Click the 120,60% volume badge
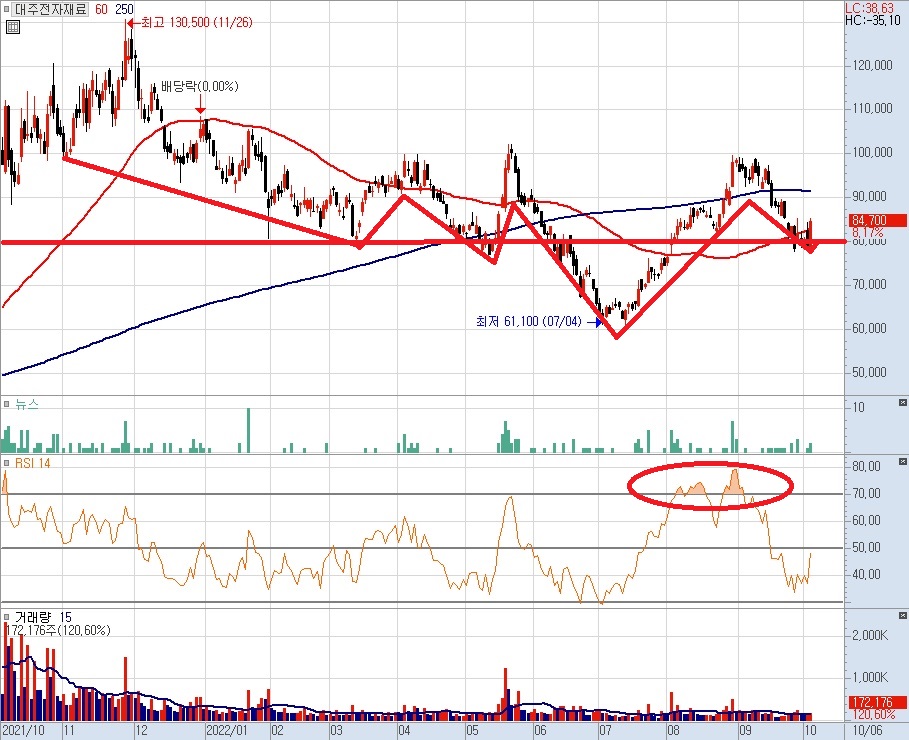The image size is (909, 740). 874,714
